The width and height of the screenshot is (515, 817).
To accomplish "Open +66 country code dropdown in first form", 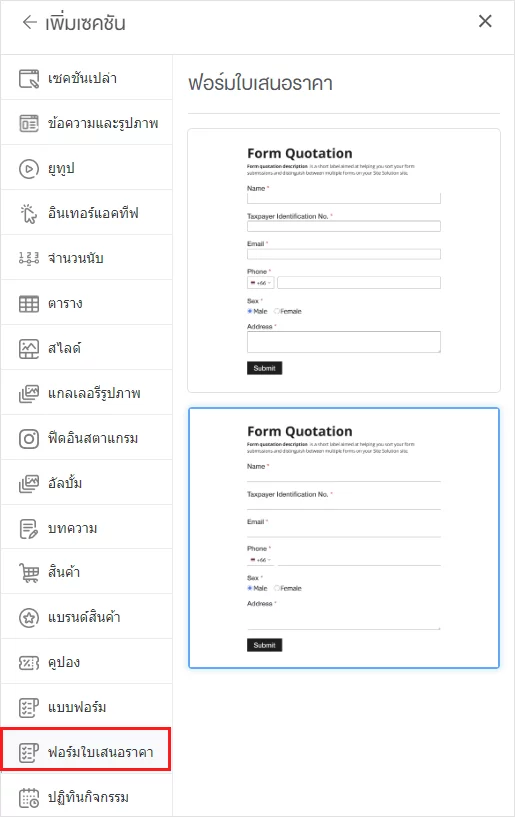I will tap(261, 283).
